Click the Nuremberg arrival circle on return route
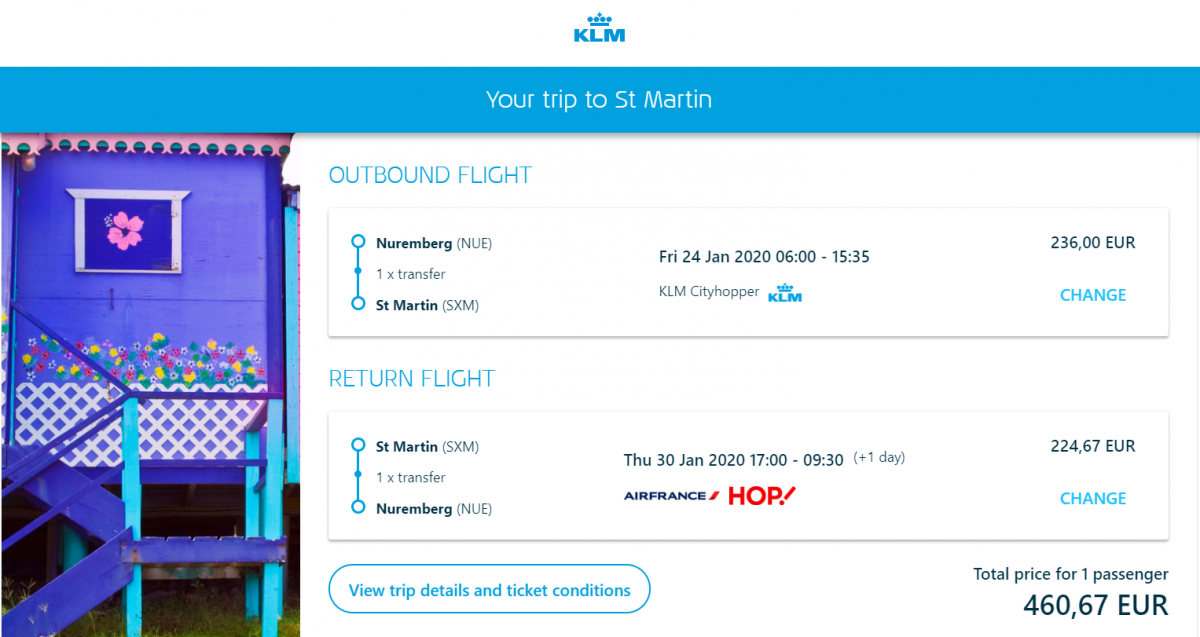Screen dimensions: 1200x637 pyautogui.click(x=358, y=508)
